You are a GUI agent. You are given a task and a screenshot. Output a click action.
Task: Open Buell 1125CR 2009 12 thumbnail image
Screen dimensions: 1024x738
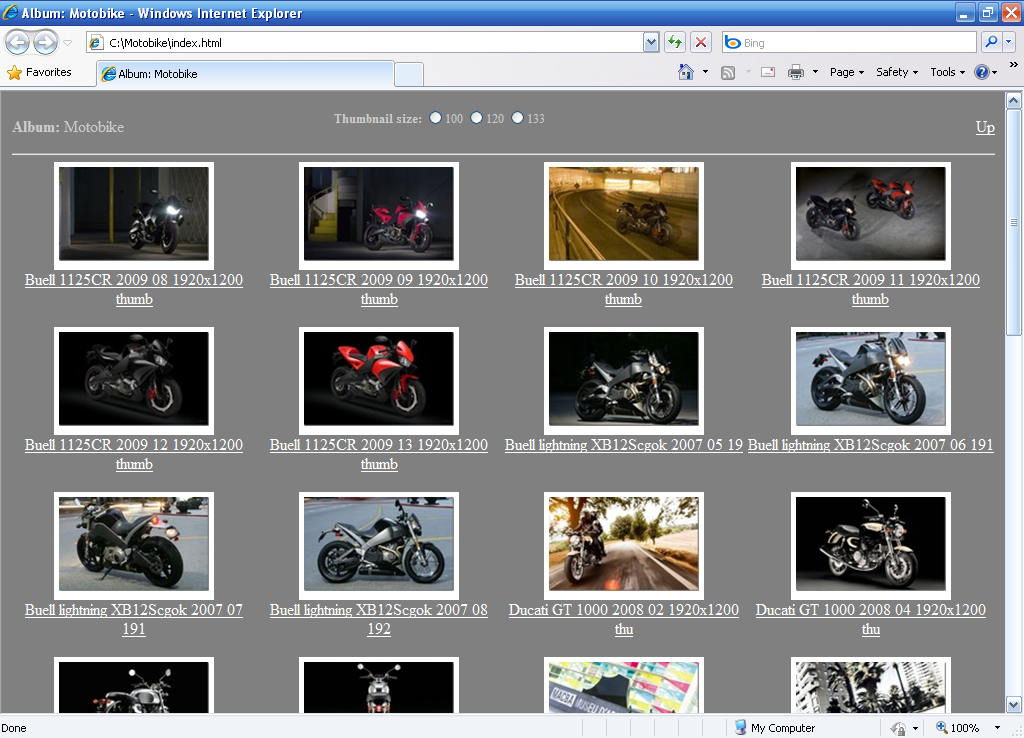click(134, 379)
